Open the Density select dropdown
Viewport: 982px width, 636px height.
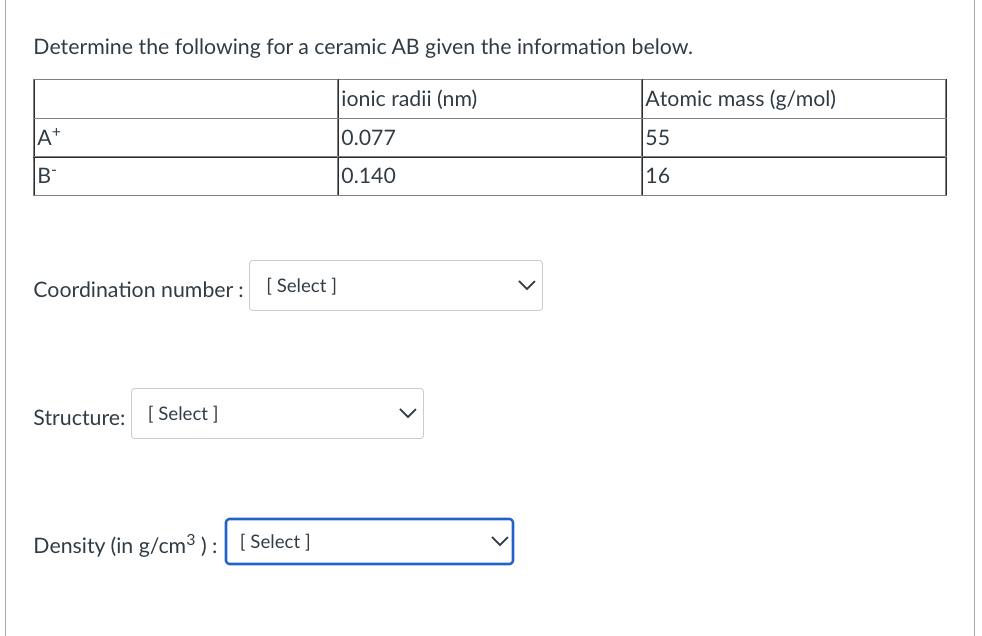[x=368, y=542]
